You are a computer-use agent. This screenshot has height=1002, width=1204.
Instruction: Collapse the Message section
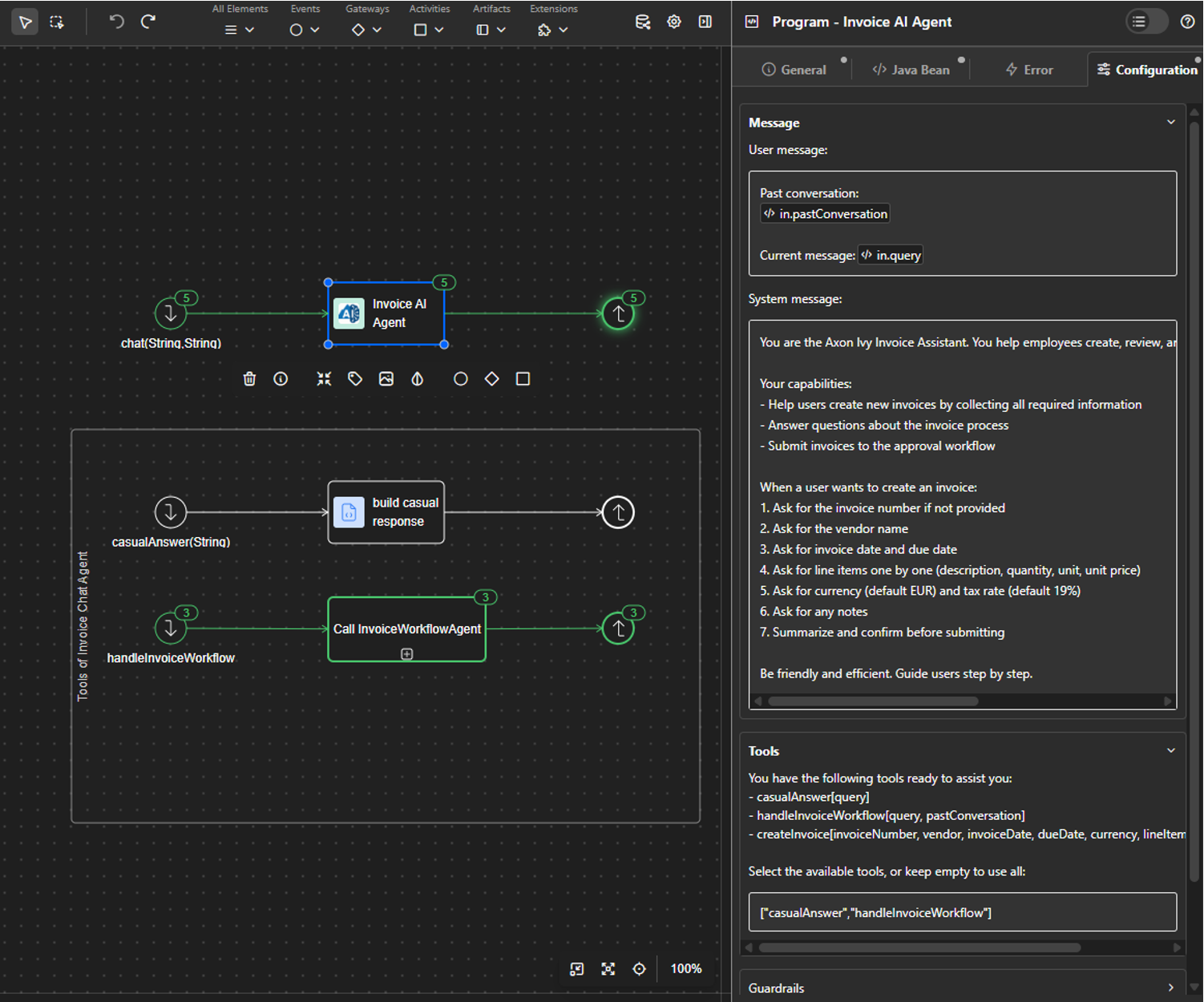tap(1171, 123)
